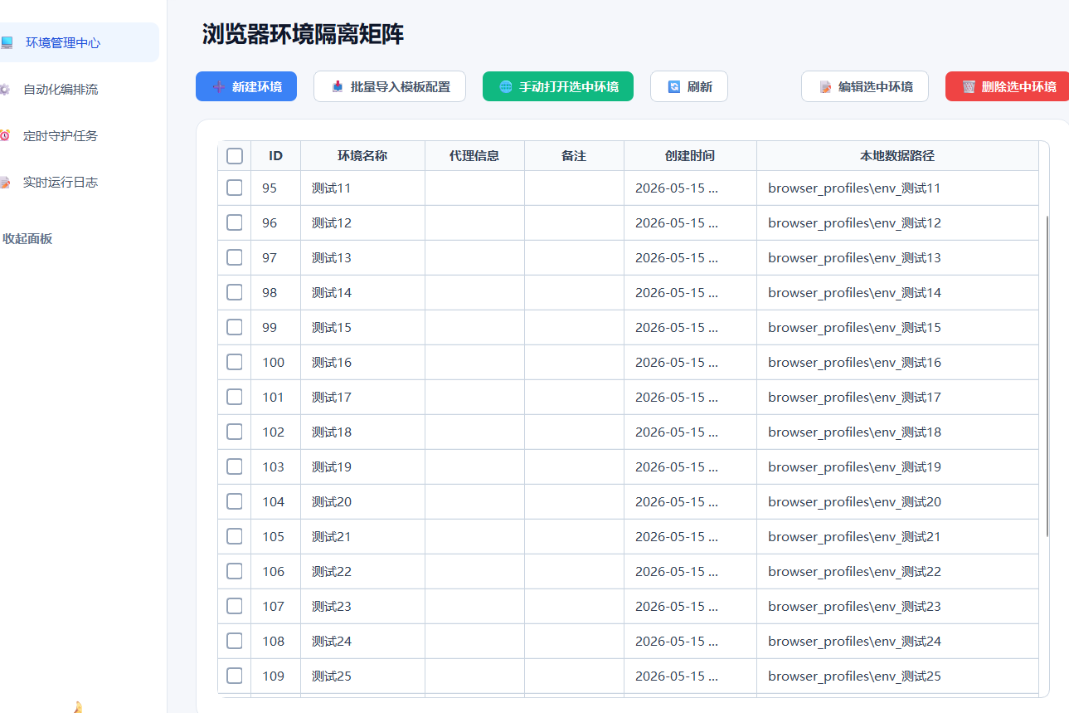1069x713 pixels.
Task: Click the ID column header
Action: click(275, 156)
